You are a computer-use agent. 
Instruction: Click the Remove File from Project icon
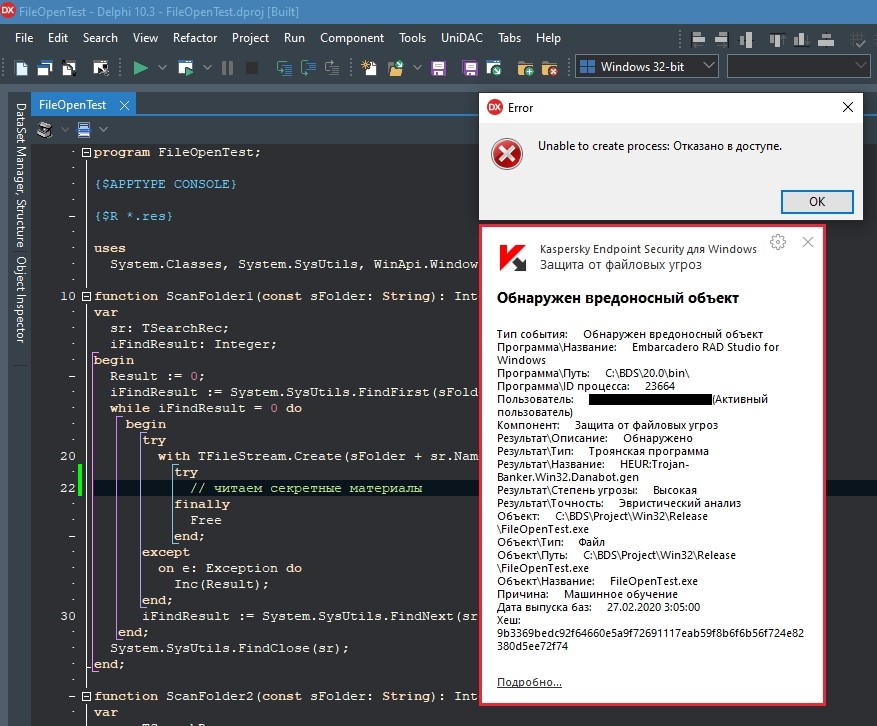pos(550,68)
